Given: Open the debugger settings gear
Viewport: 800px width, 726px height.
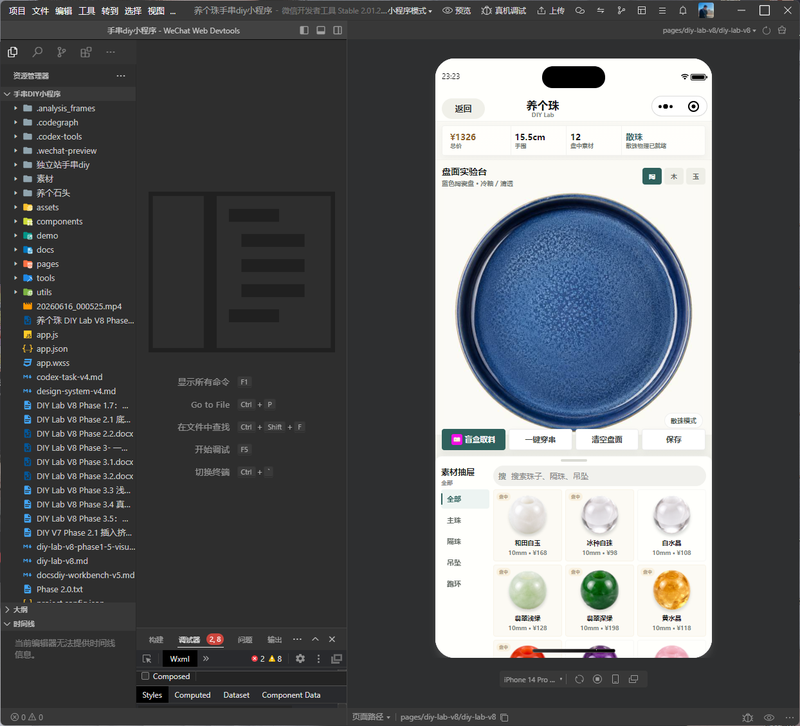Looking at the screenshot, I should [x=300, y=659].
